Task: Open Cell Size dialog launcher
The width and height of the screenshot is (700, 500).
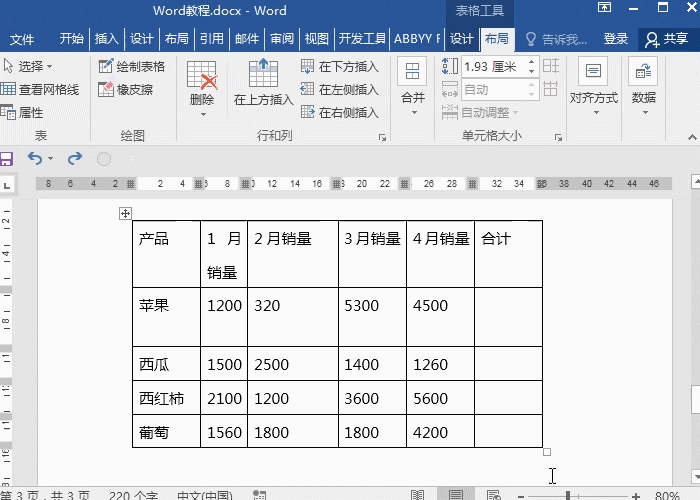Action: 558,138
